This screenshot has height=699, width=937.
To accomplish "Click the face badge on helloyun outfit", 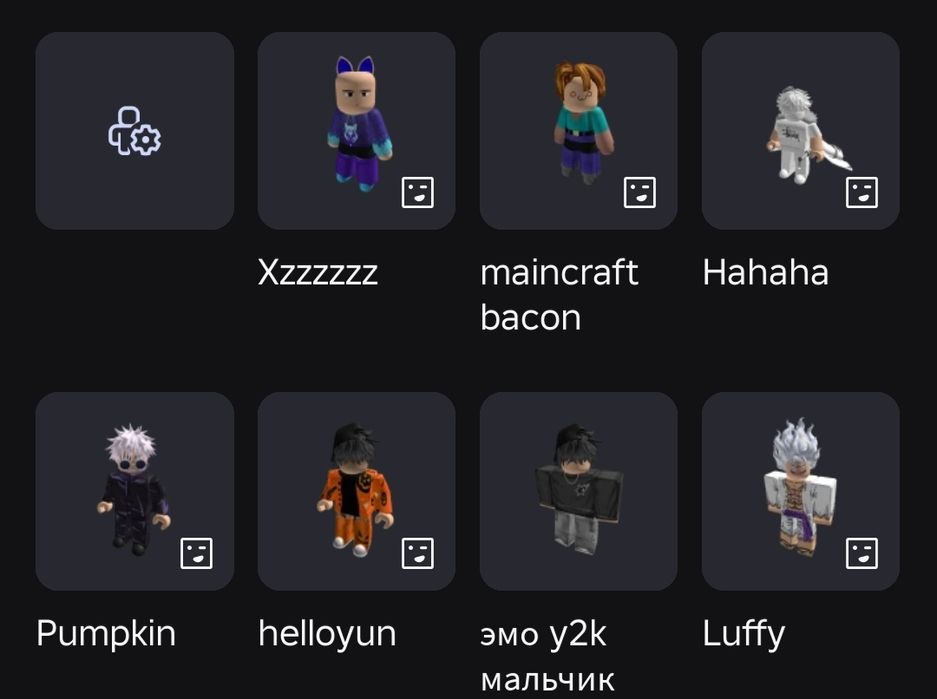I will click(418, 553).
